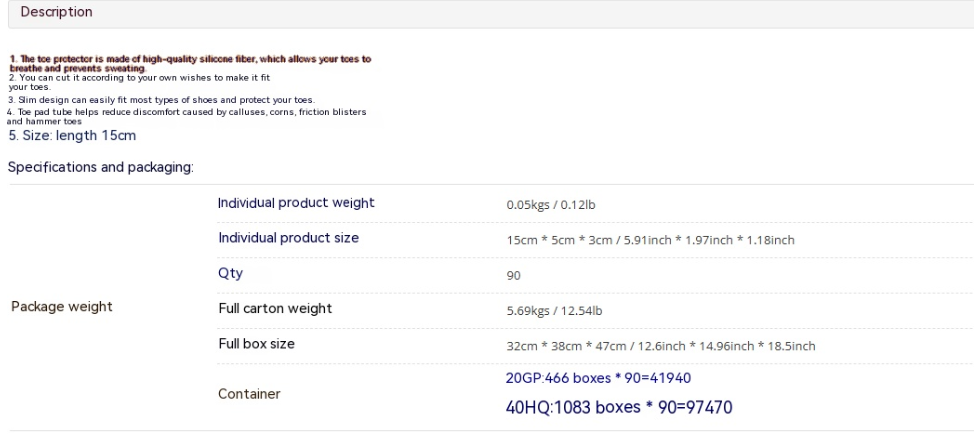
Task: Click the '0.05kgs / 0.12lb' value
Action: pyautogui.click(x=551, y=205)
